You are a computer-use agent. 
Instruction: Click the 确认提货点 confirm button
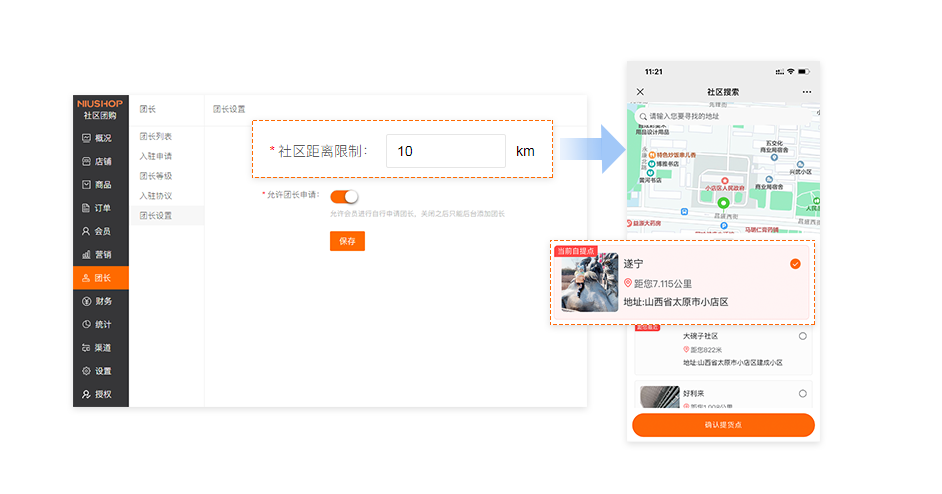pos(723,425)
